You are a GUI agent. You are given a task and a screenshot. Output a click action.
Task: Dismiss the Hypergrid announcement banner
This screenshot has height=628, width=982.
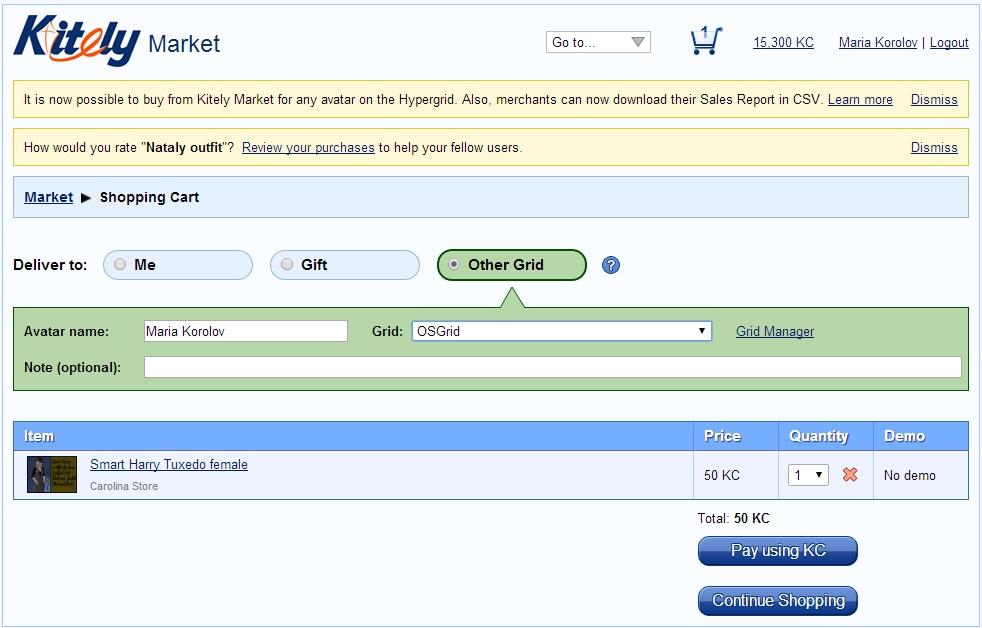click(x=934, y=100)
